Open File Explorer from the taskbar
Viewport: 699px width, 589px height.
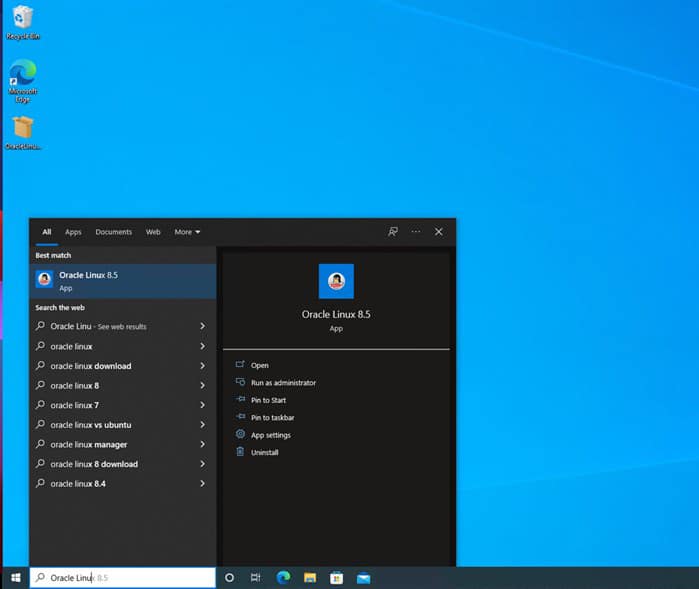[x=310, y=578]
